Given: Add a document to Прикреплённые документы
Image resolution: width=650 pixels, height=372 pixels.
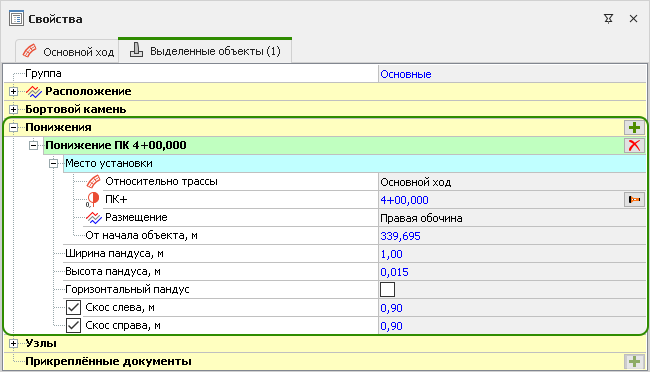Looking at the screenshot, I should coord(634,361).
